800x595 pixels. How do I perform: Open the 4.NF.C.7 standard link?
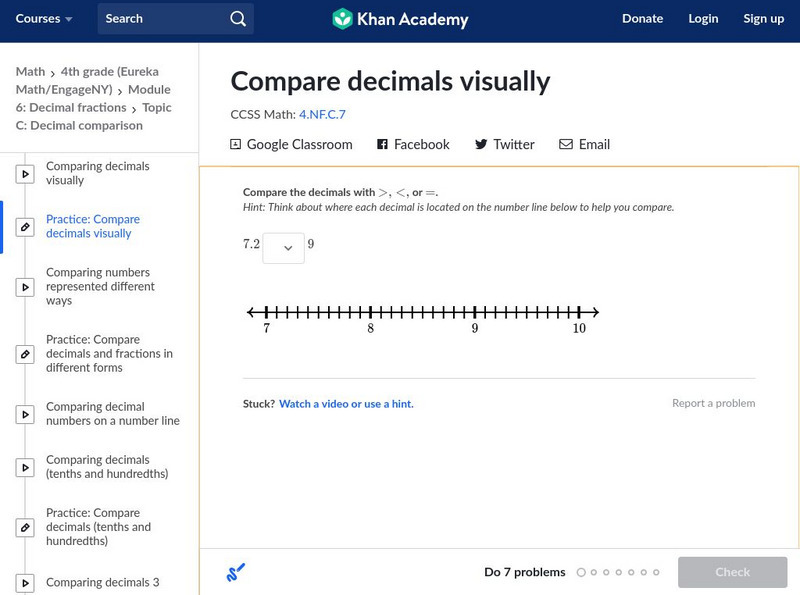322,115
